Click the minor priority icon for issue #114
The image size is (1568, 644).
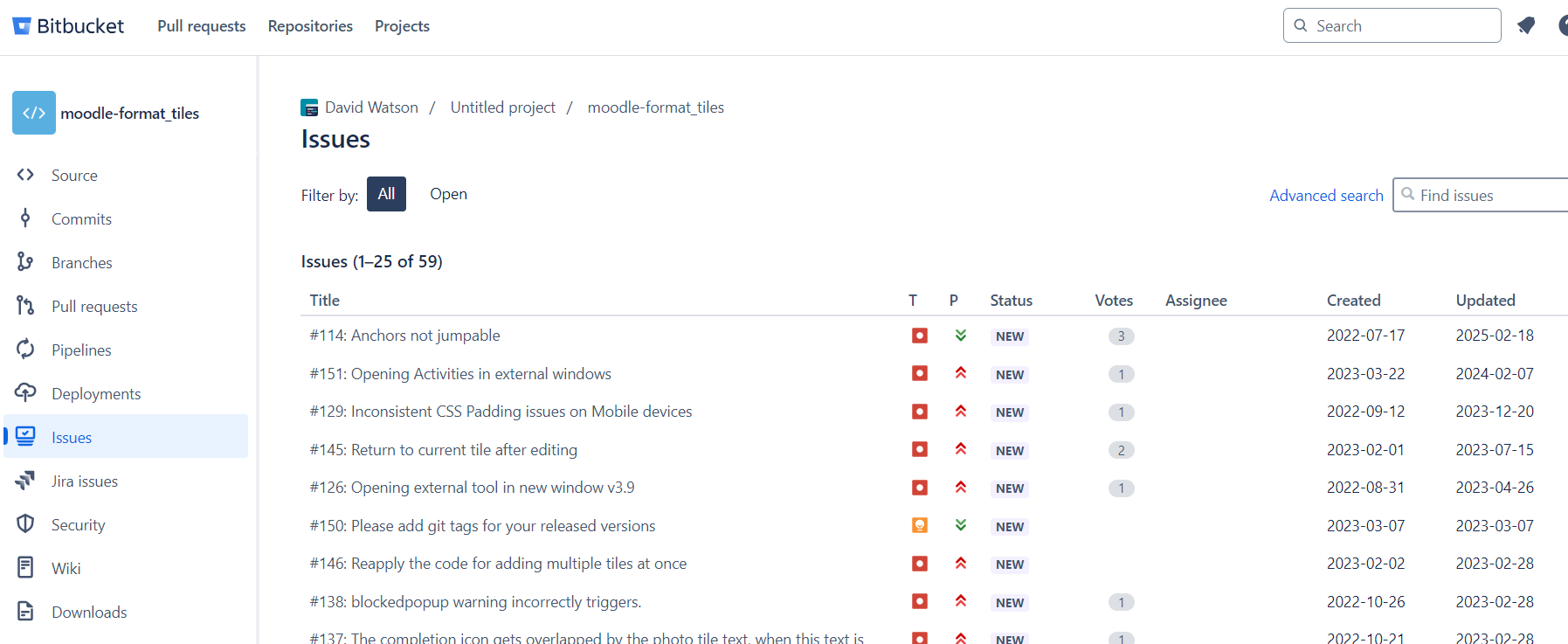[x=961, y=336]
